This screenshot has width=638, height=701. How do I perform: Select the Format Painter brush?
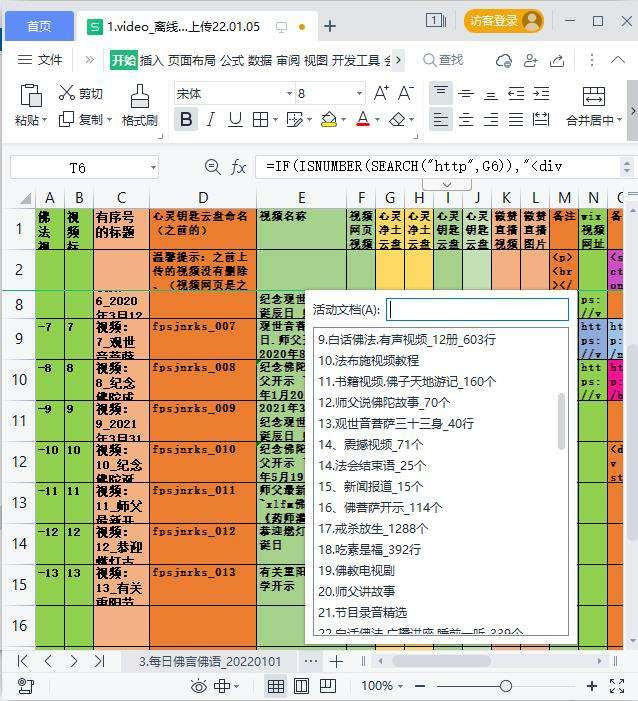(x=140, y=96)
